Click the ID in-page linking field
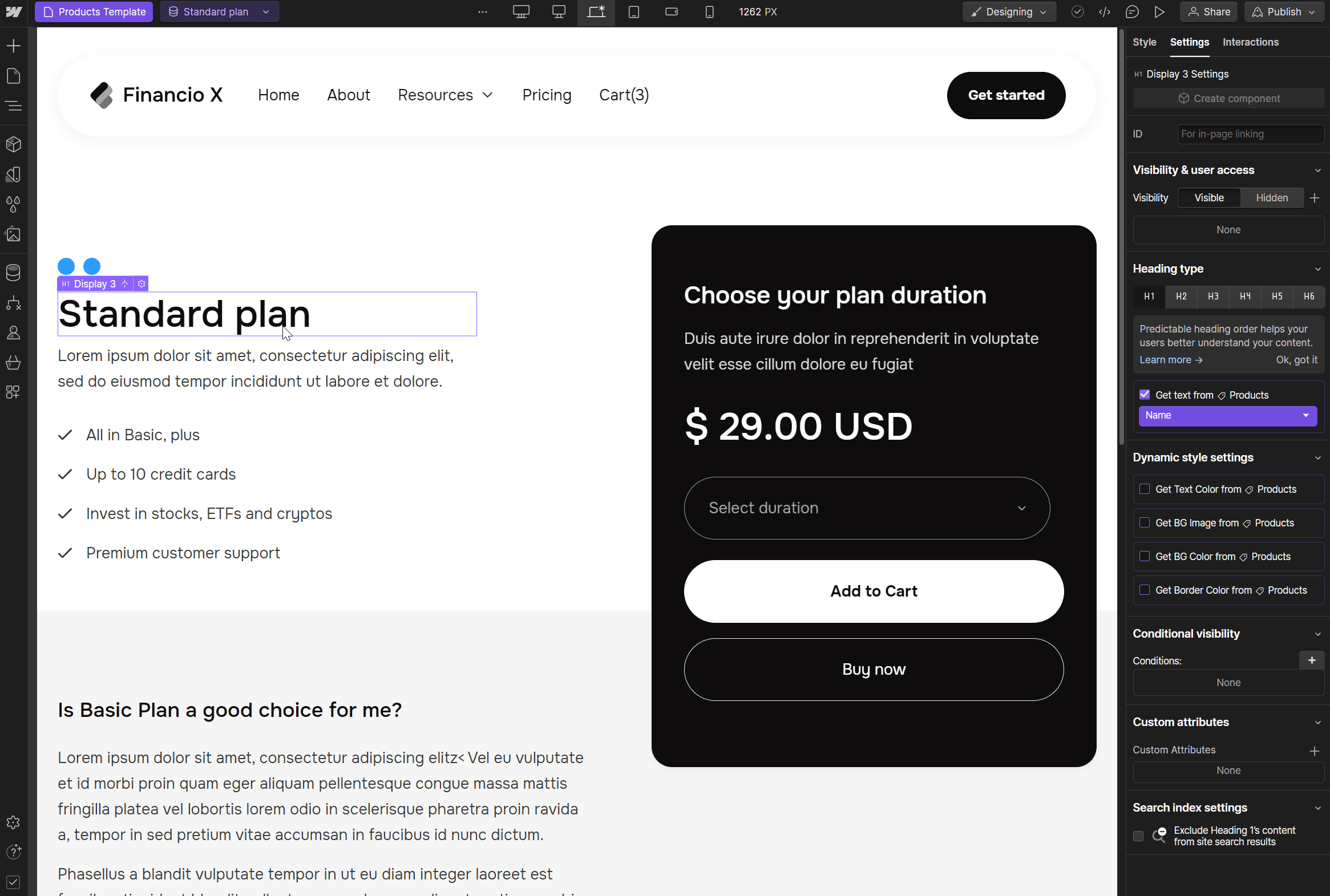The image size is (1330, 896). 1250,133
